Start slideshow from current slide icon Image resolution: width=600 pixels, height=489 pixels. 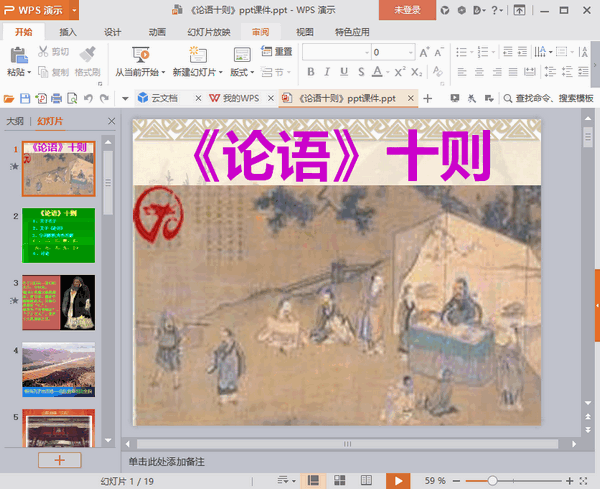point(140,55)
